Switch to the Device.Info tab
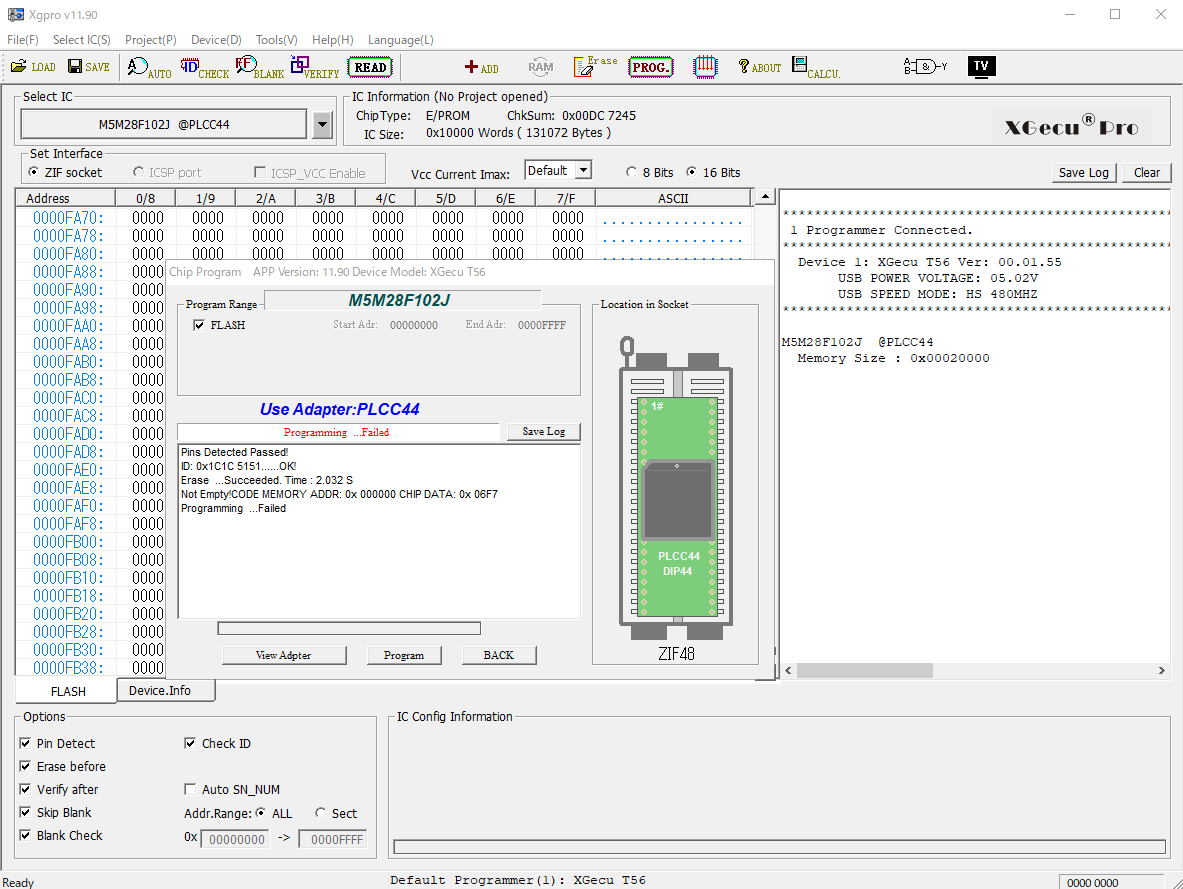1183x889 pixels. [159, 691]
